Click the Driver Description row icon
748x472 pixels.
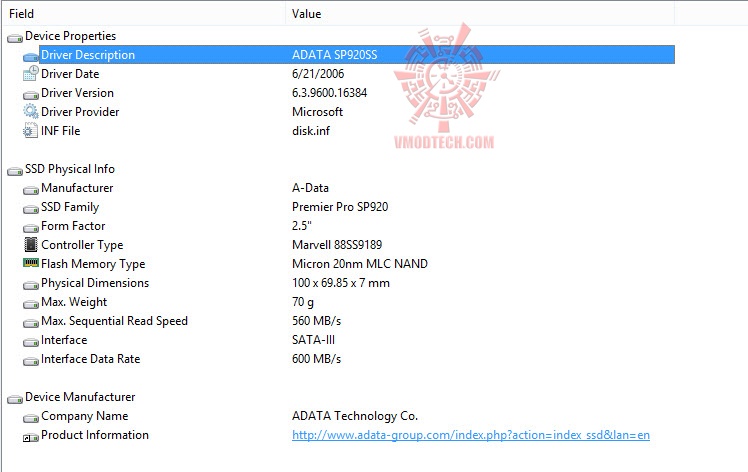click(31, 57)
